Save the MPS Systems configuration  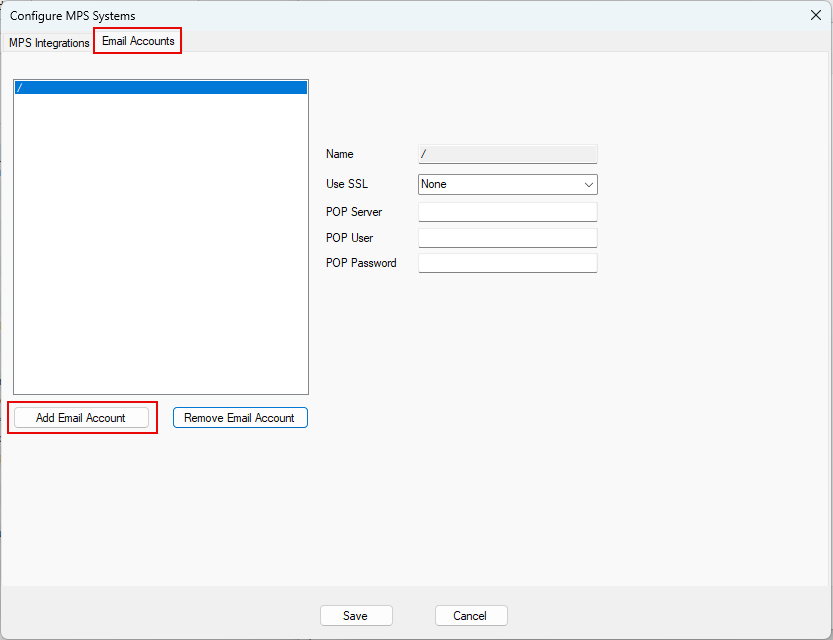[x=356, y=616]
